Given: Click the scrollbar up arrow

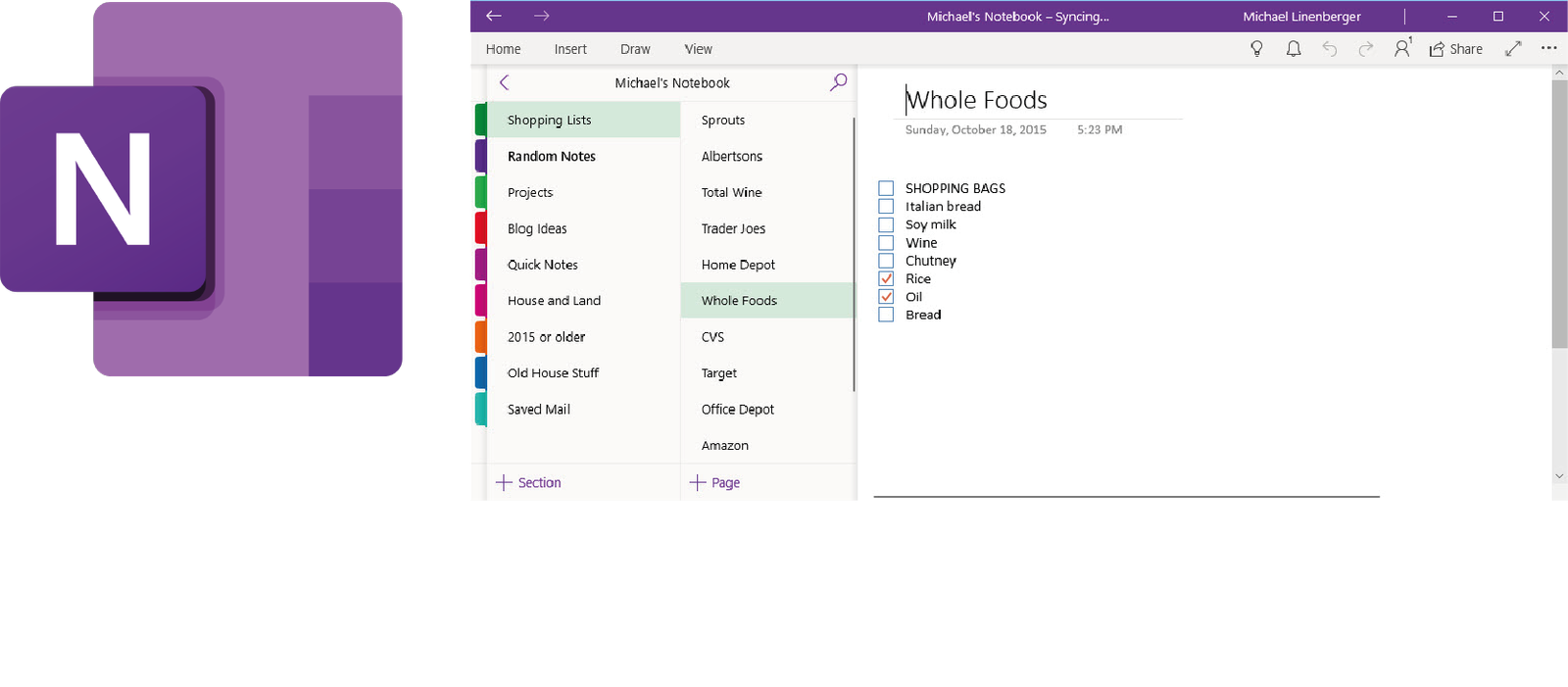Looking at the screenshot, I should point(1559,73).
